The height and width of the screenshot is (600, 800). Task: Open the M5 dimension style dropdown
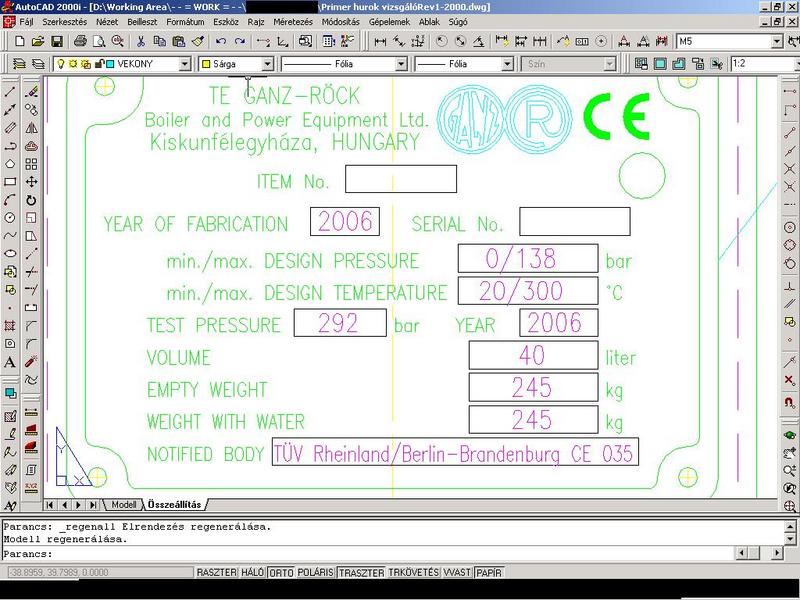[777, 41]
